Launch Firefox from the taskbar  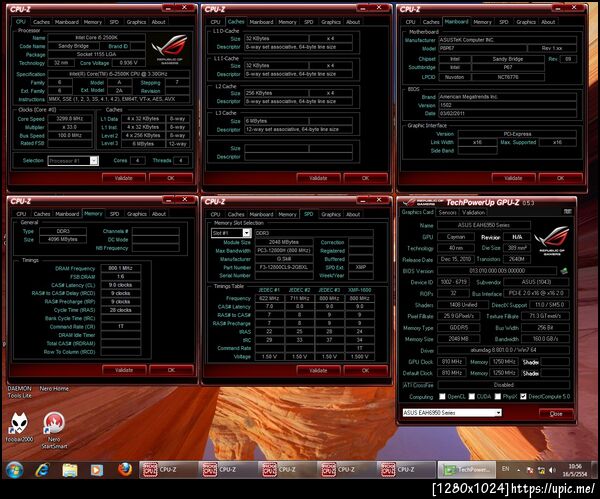pos(125,469)
